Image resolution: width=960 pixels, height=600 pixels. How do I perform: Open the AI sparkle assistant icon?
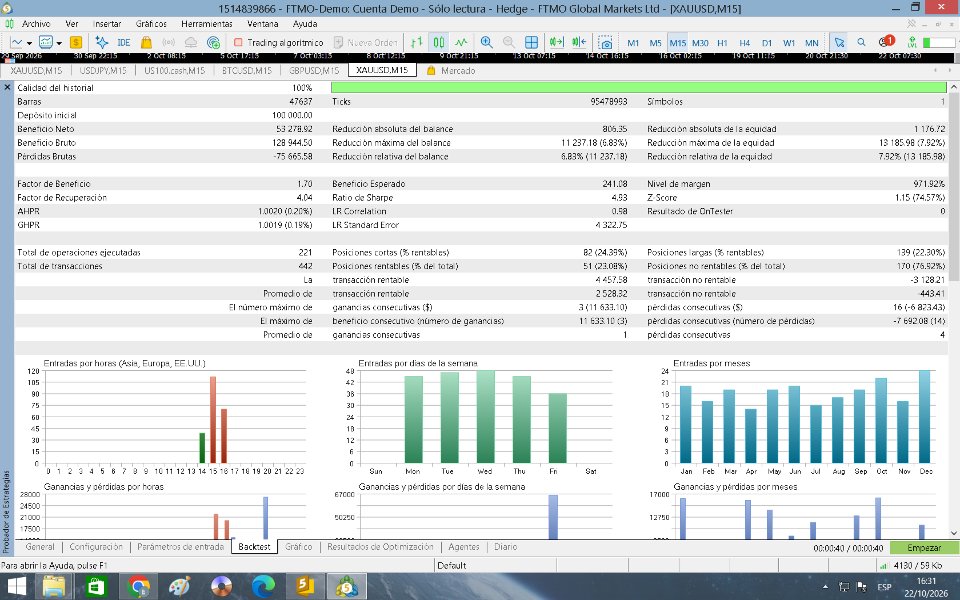[102, 42]
